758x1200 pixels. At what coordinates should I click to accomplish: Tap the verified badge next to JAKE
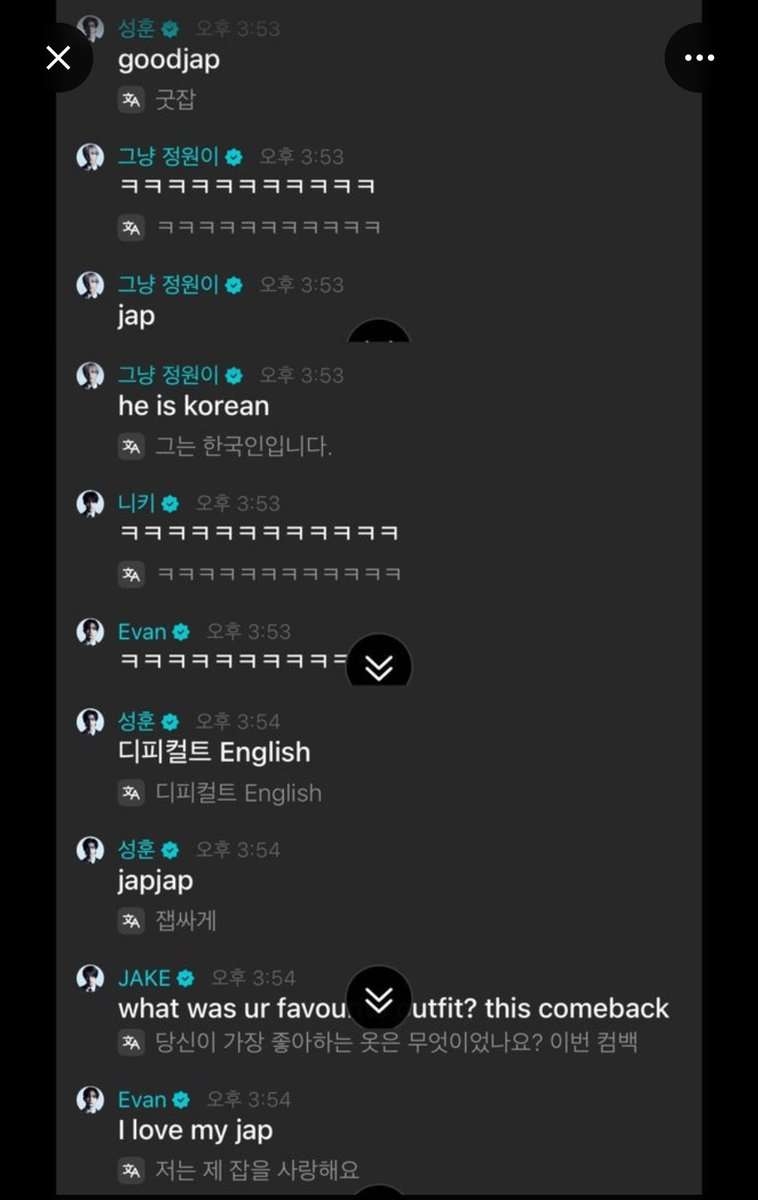click(185, 978)
